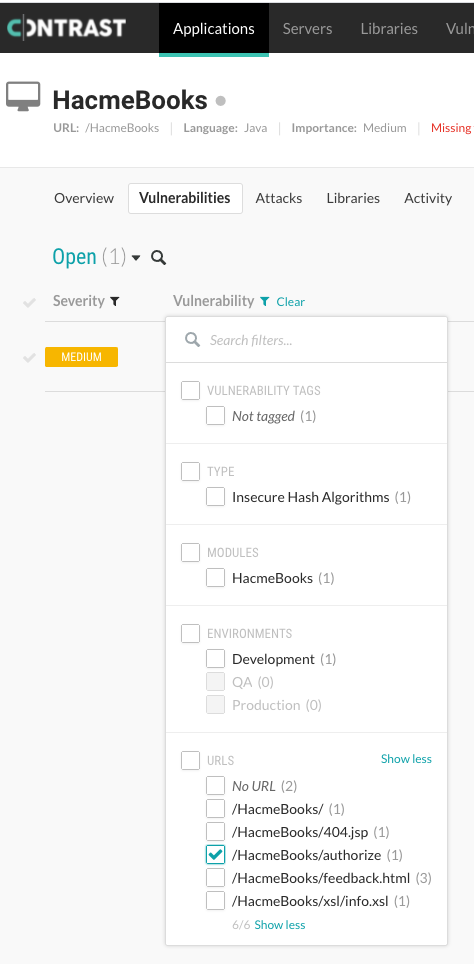The height and width of the screenshot is (964, 474).
Task: Check the Modules group checkbox
Action: (x=191, y=552)
